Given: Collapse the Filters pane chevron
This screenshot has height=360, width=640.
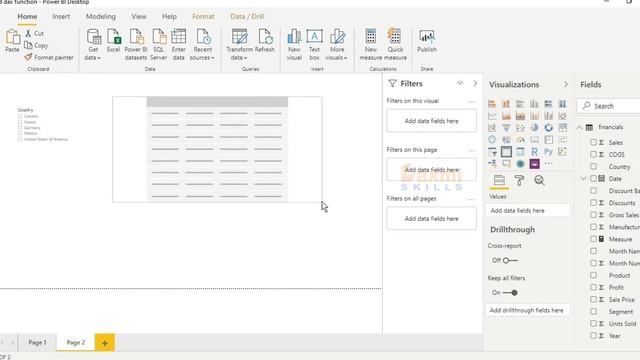Looking at the screenshot, I should click(475, 83).
